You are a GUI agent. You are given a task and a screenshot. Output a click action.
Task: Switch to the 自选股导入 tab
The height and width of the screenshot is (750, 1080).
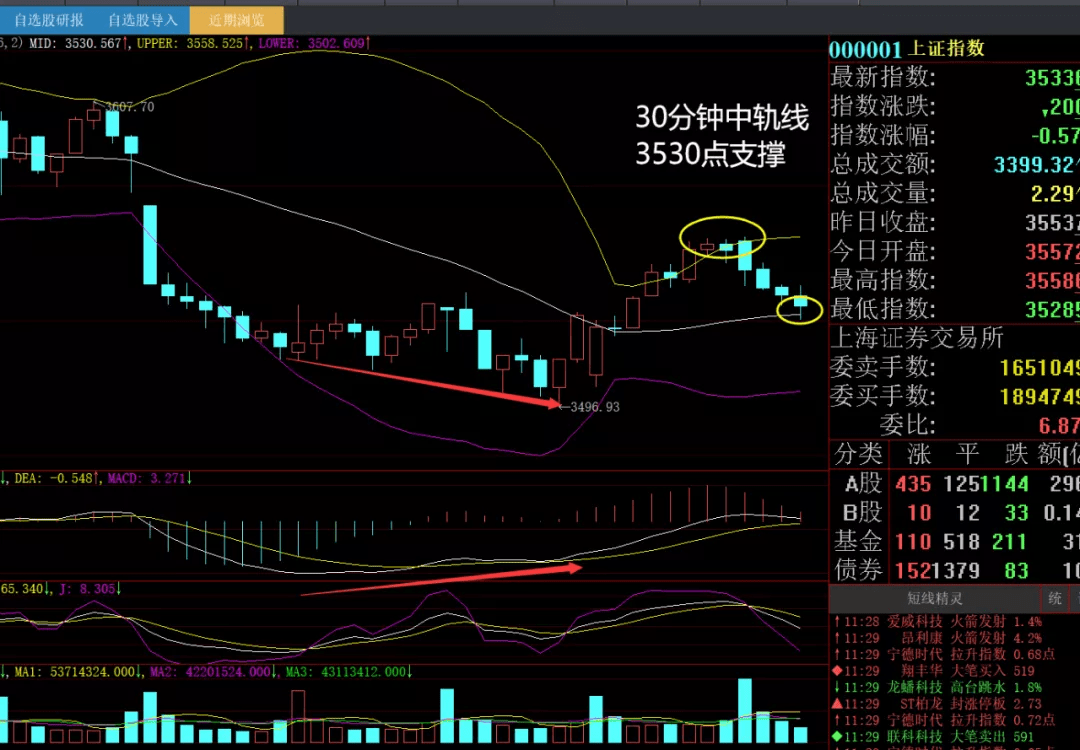click(x=142, y=19)
